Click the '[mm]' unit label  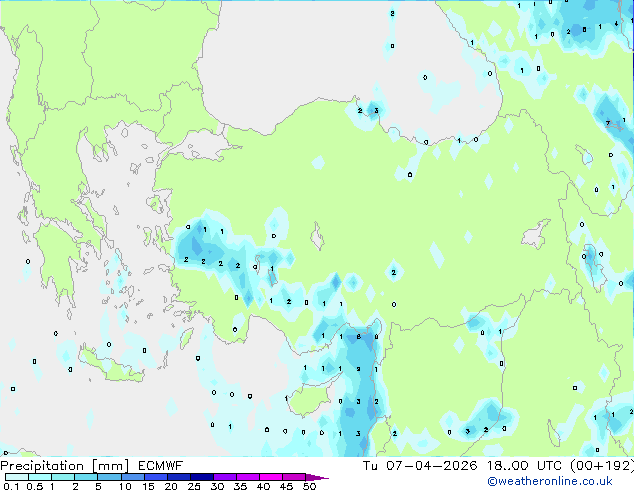point(110,466)
